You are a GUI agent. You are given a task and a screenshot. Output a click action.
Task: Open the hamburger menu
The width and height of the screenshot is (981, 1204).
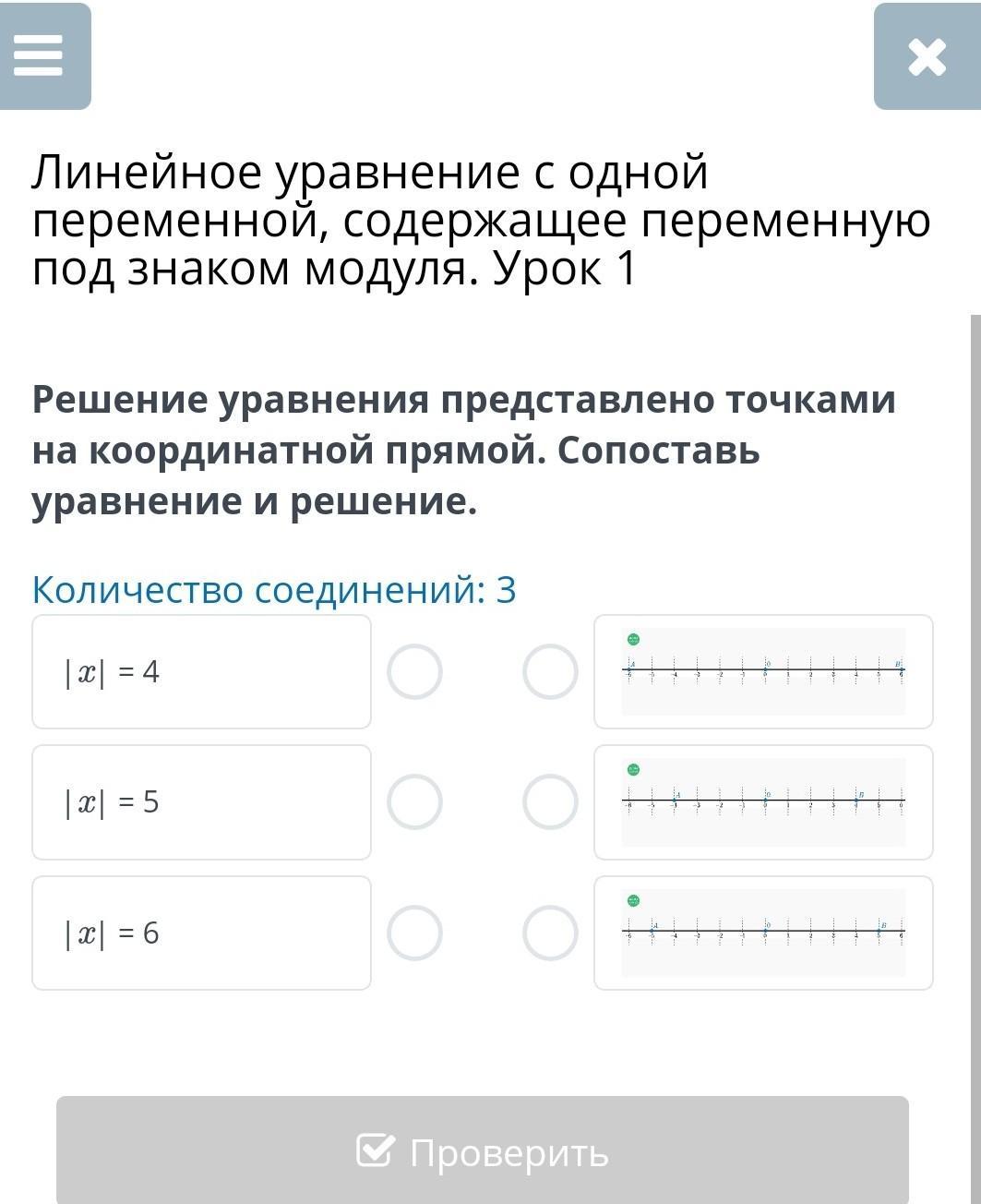[39, 56]
